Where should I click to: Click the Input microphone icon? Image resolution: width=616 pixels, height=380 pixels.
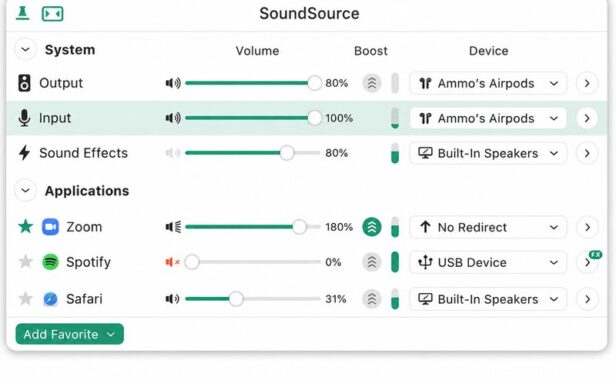(x=24, y=118)
